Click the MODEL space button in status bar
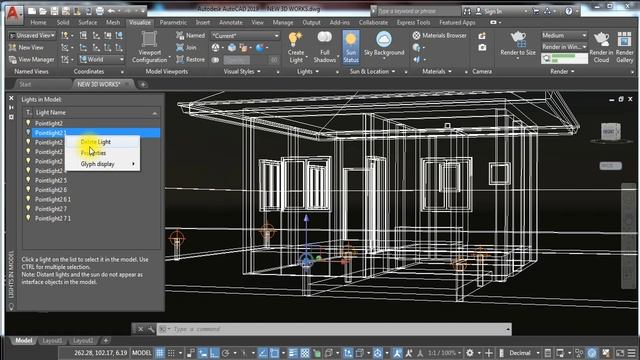The width and height of the screenshot is (640, 360). pos(142,353)
